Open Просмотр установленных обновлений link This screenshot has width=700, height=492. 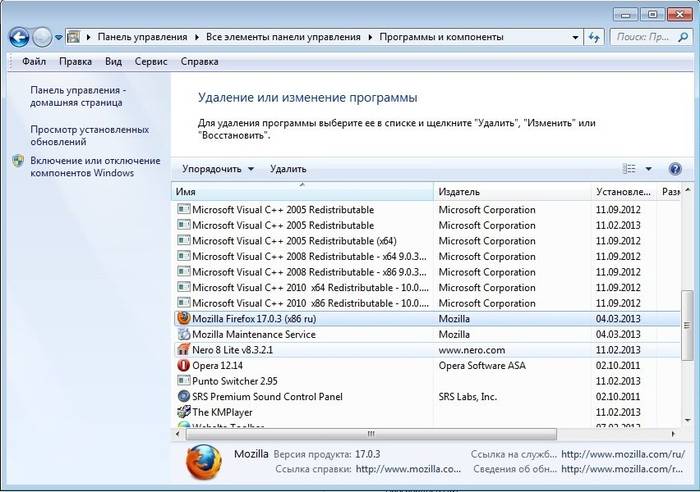[x=89, y=135]
